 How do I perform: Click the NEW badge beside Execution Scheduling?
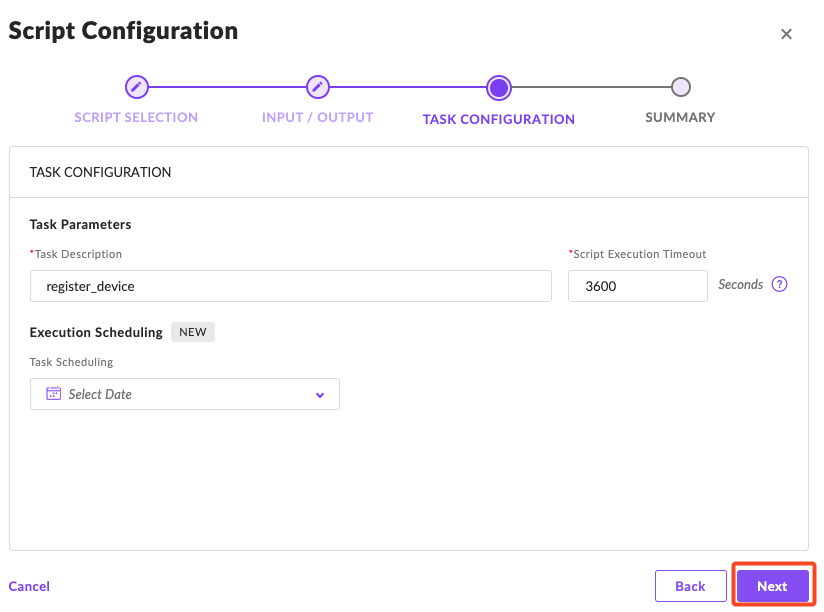193,332
